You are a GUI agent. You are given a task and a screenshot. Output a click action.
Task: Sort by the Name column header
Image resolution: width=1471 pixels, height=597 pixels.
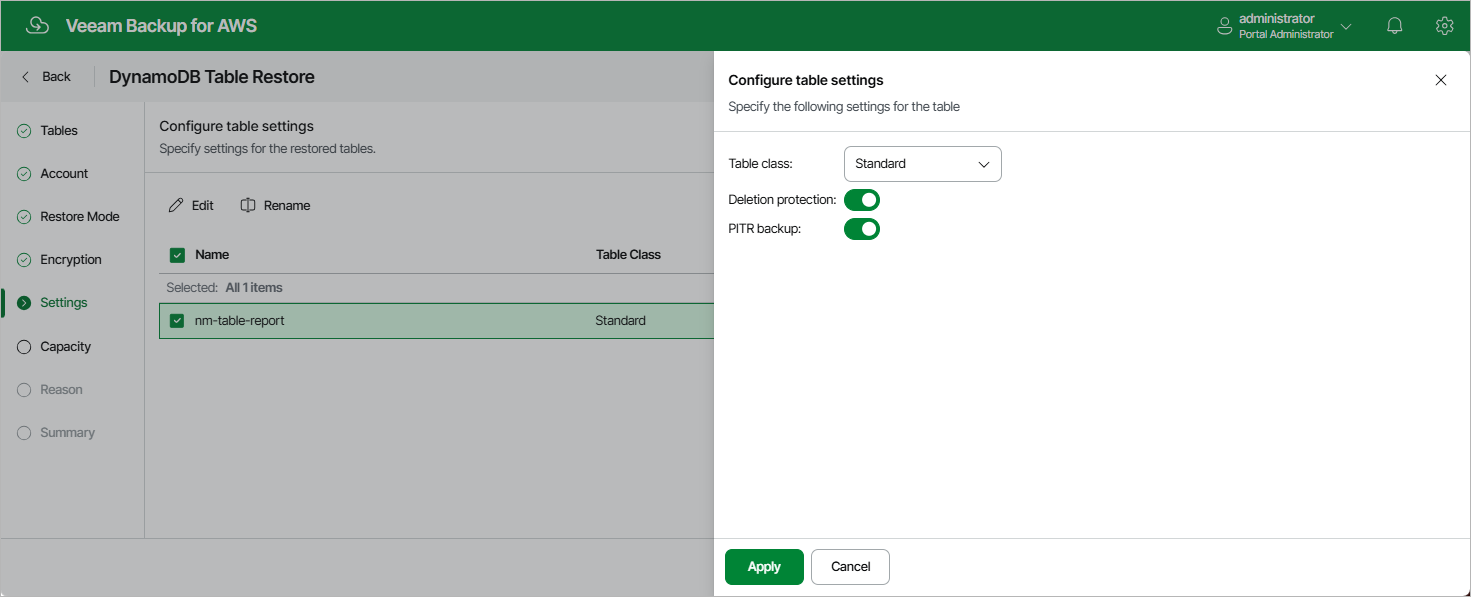212,255
